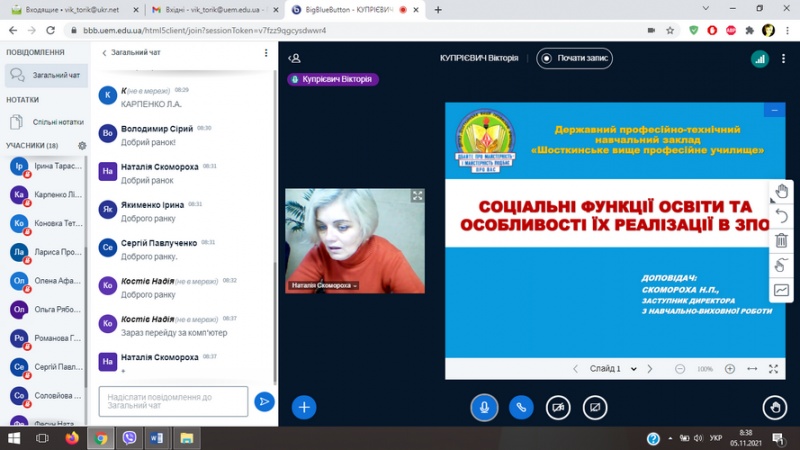Click the address bar URL
The height and width of the screenshot is (450, 800).
tap(204, 31)
